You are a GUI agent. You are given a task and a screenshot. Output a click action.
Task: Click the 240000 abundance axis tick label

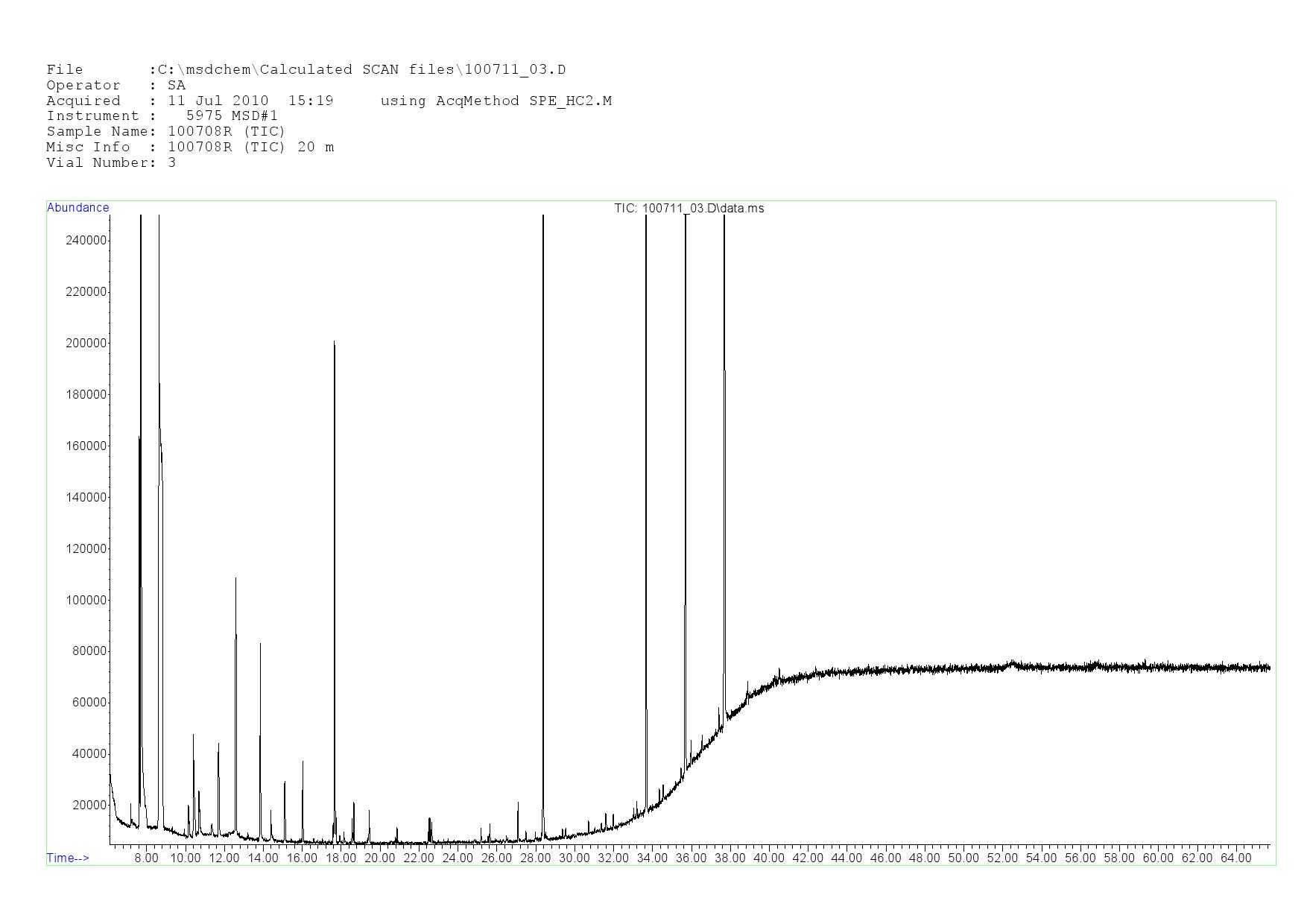[x=86, y=241]
